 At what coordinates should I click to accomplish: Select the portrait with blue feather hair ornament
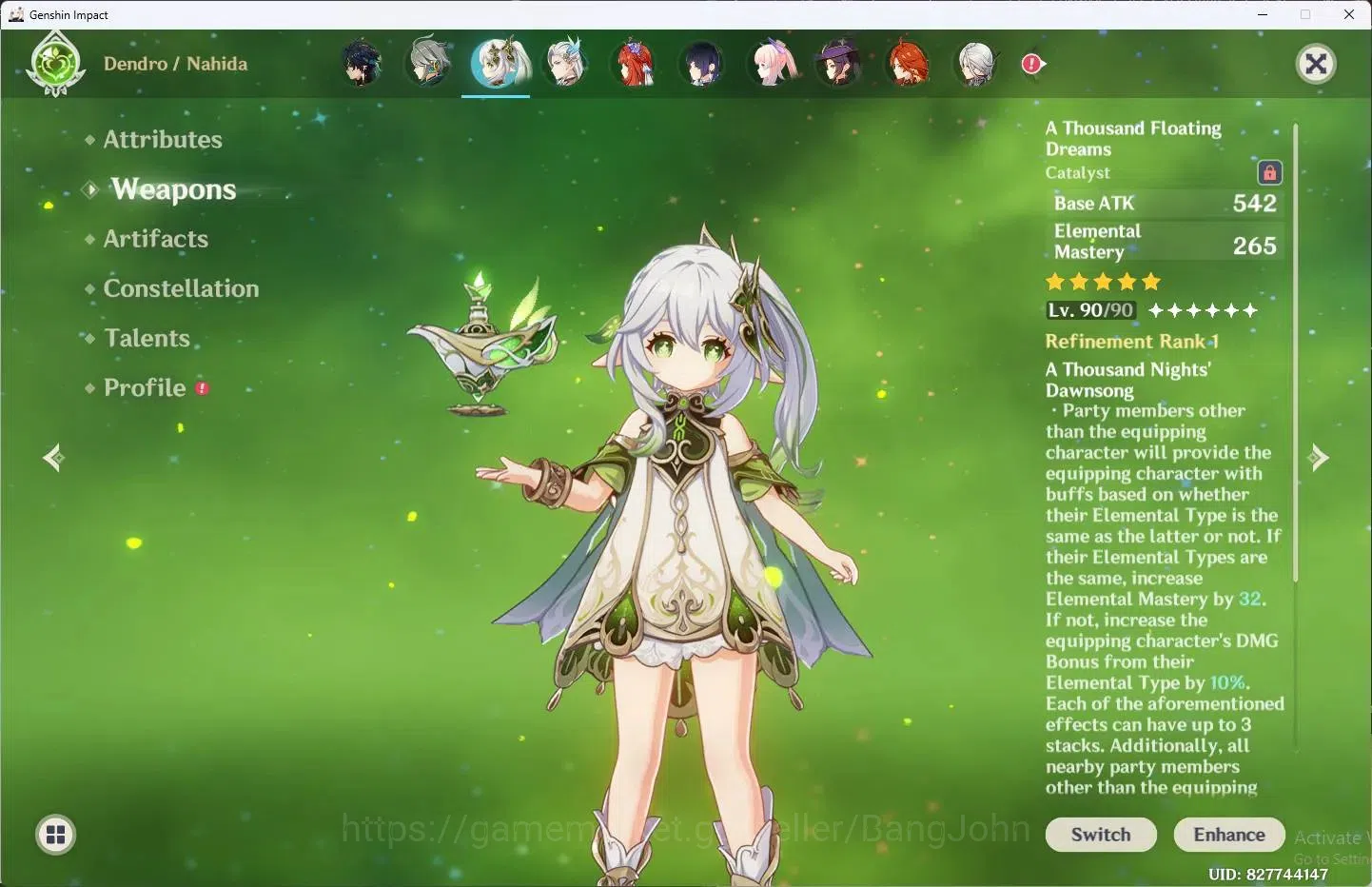[565, 64]
